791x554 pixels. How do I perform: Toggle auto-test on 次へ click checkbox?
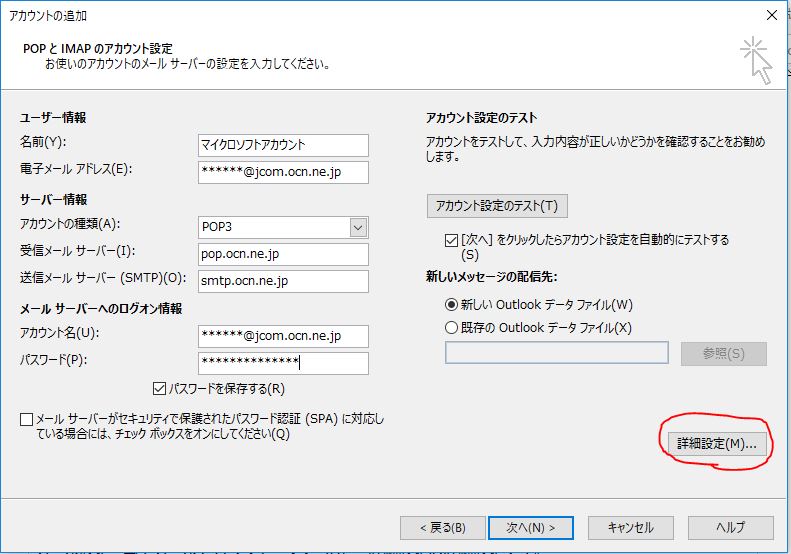point(451,240)
